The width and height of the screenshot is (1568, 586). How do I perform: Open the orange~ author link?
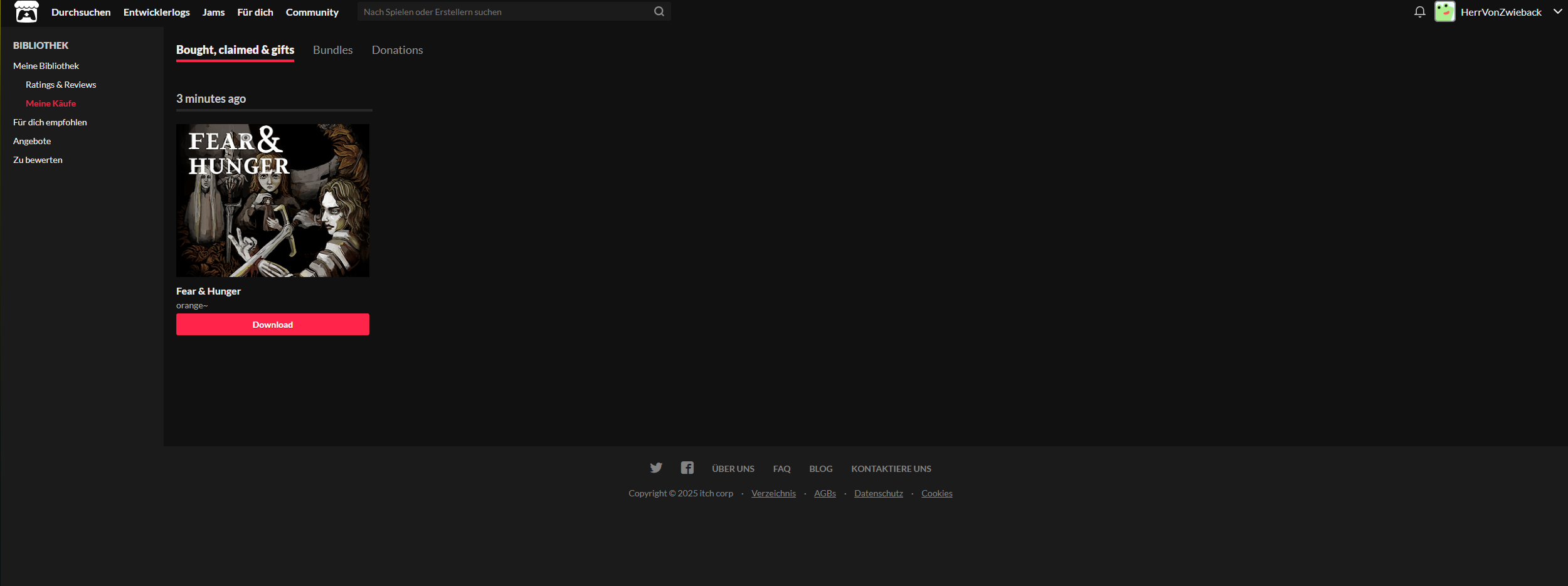[192, 305]
